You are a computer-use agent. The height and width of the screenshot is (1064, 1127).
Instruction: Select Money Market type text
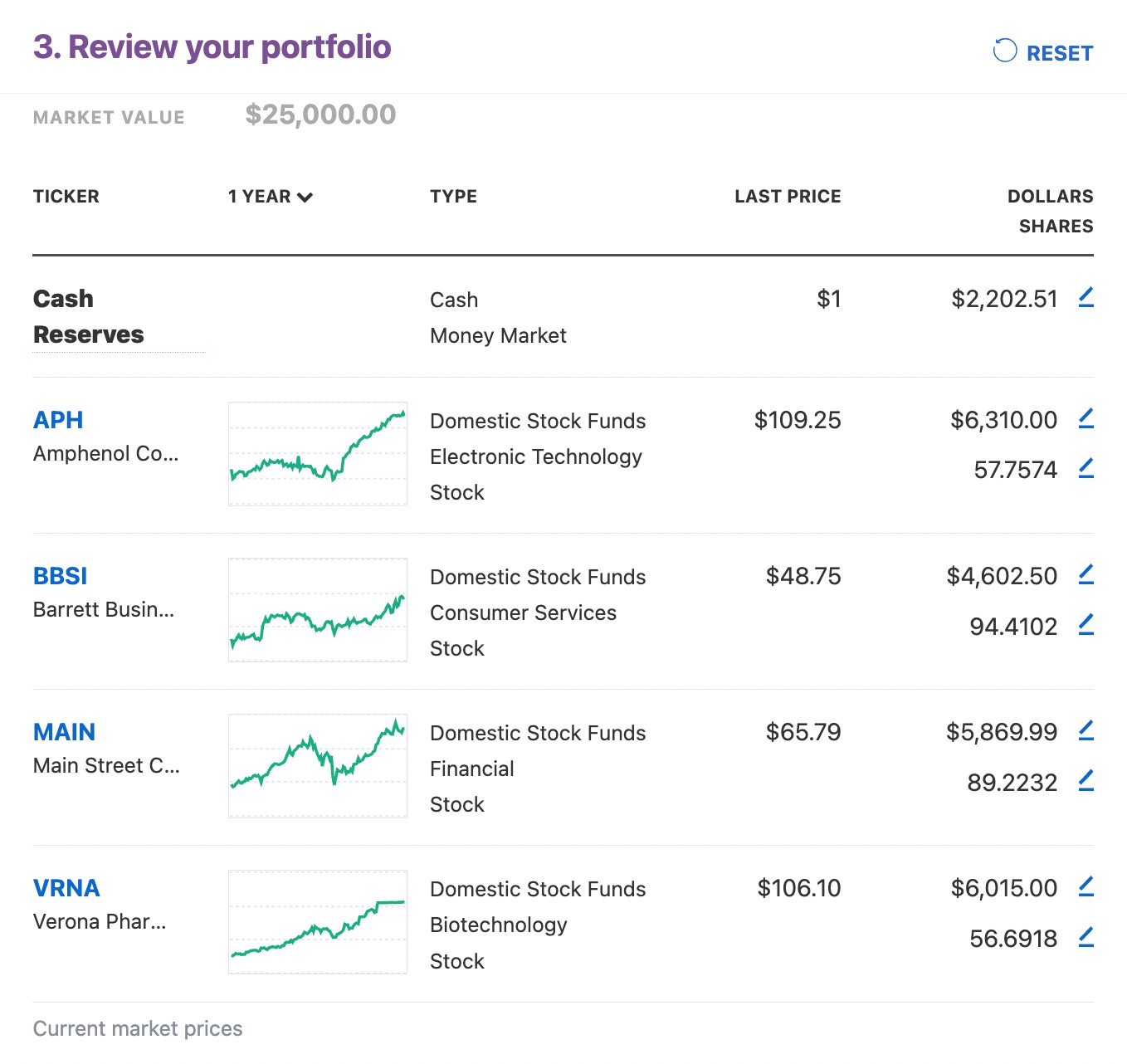click(498, 335)
